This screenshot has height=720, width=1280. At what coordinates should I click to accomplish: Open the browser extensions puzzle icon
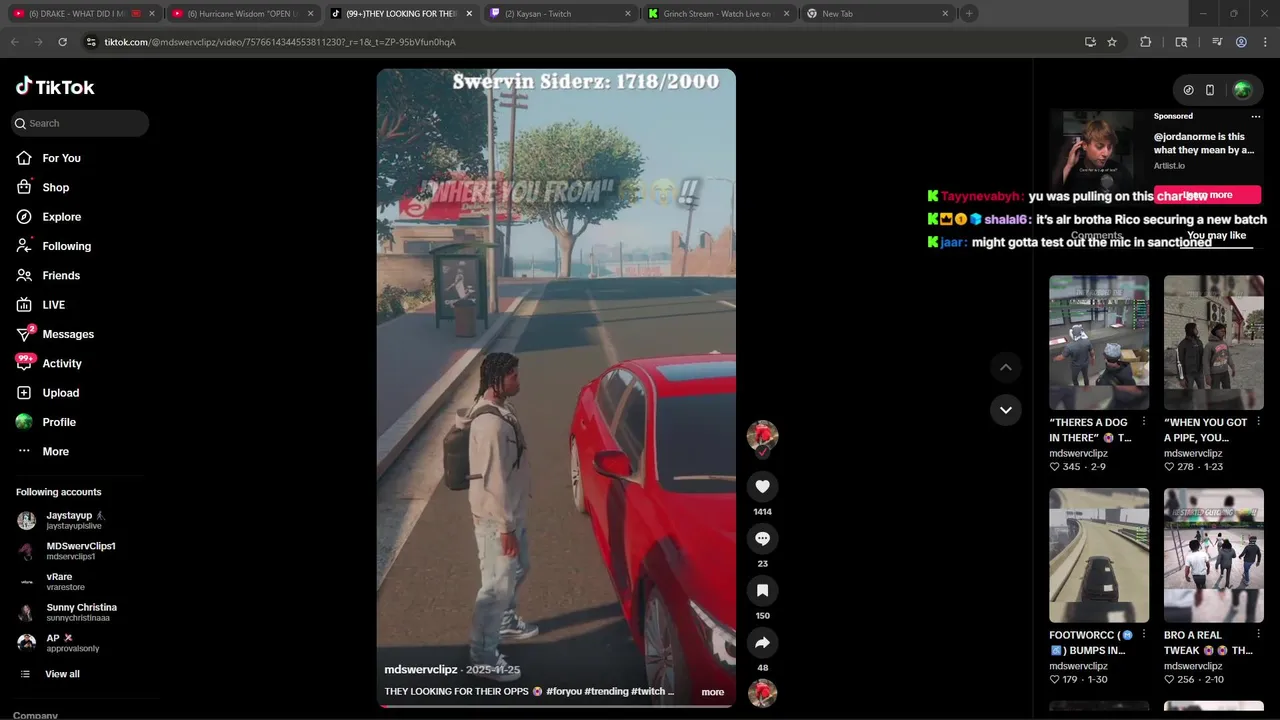point(1146,42)
